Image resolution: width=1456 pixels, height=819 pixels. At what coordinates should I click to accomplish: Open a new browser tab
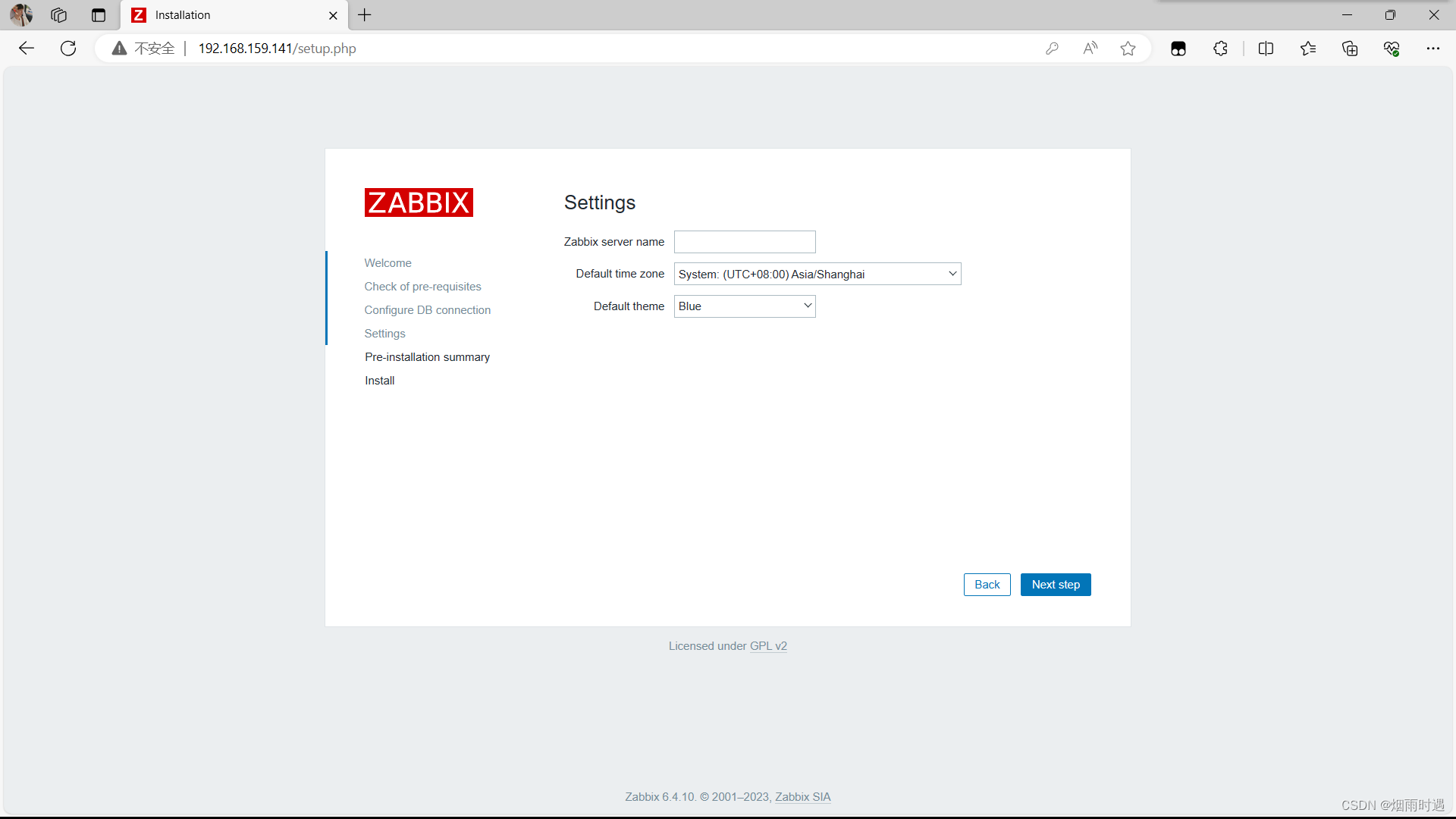coord(365,15)
